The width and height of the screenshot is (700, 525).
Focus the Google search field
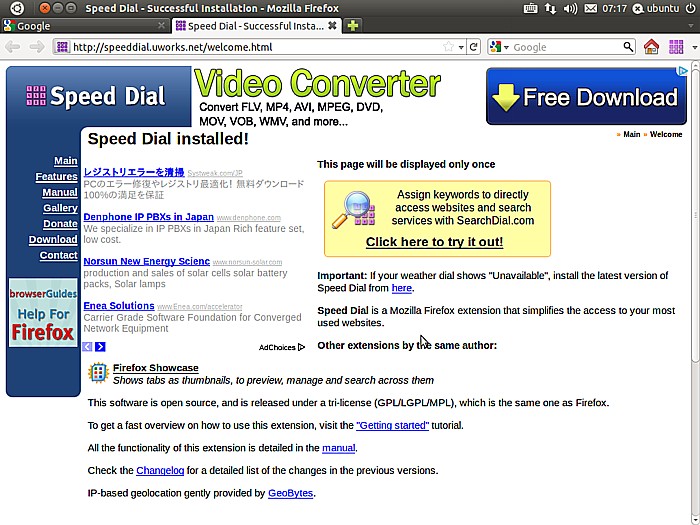pos(567,47)
